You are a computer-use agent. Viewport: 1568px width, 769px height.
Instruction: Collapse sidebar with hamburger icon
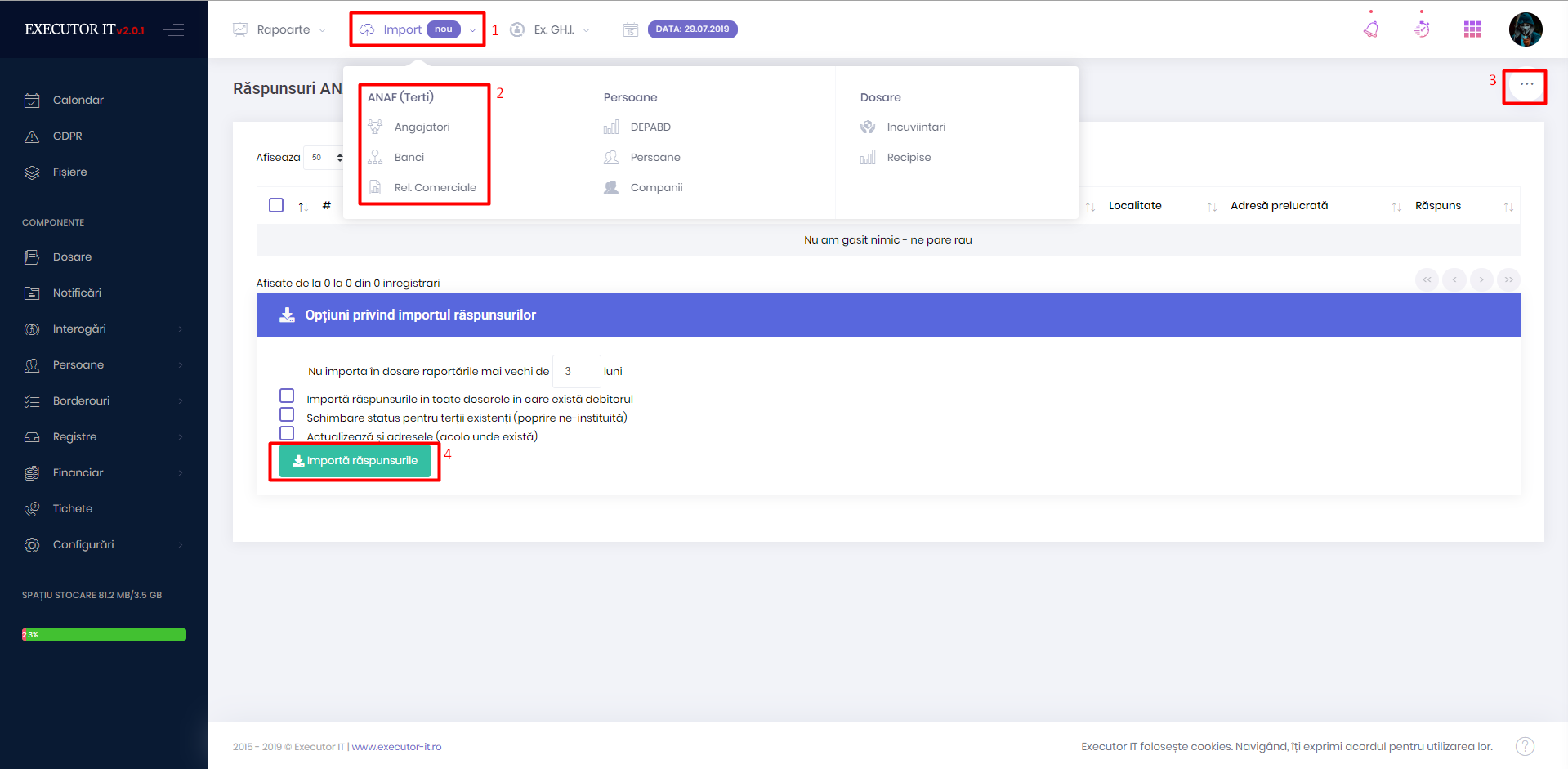(173, 30)
